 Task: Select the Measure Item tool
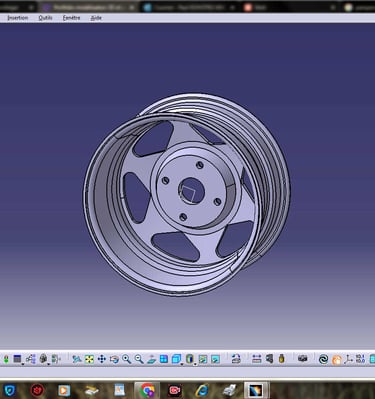(269, 359)
